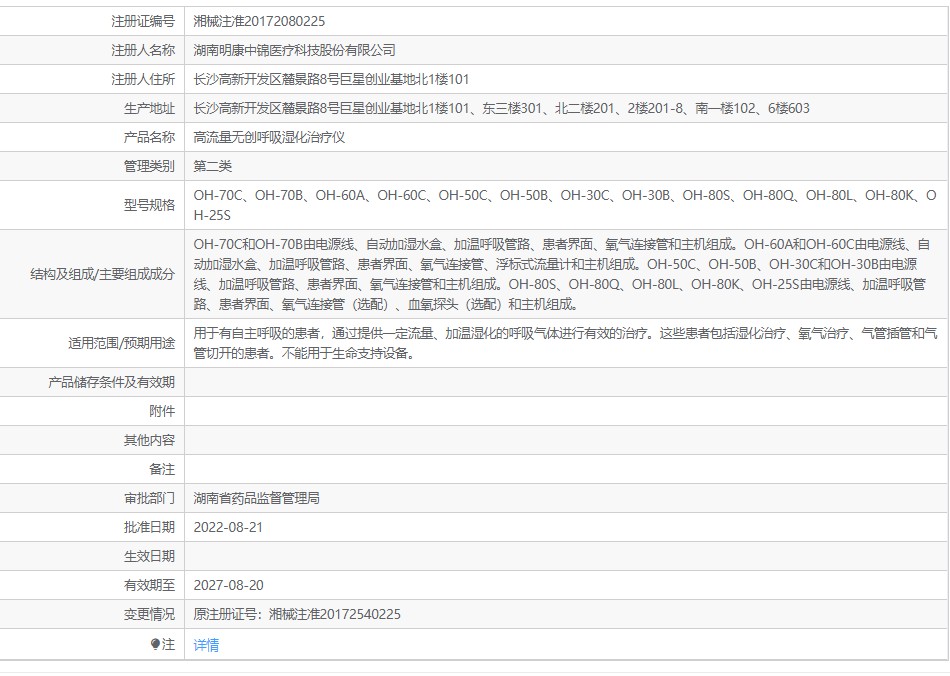Image resolution: width=950 pixels, height=676 pixels.
Task: Click the 注册人名称 label
Action: click(143, 50)
